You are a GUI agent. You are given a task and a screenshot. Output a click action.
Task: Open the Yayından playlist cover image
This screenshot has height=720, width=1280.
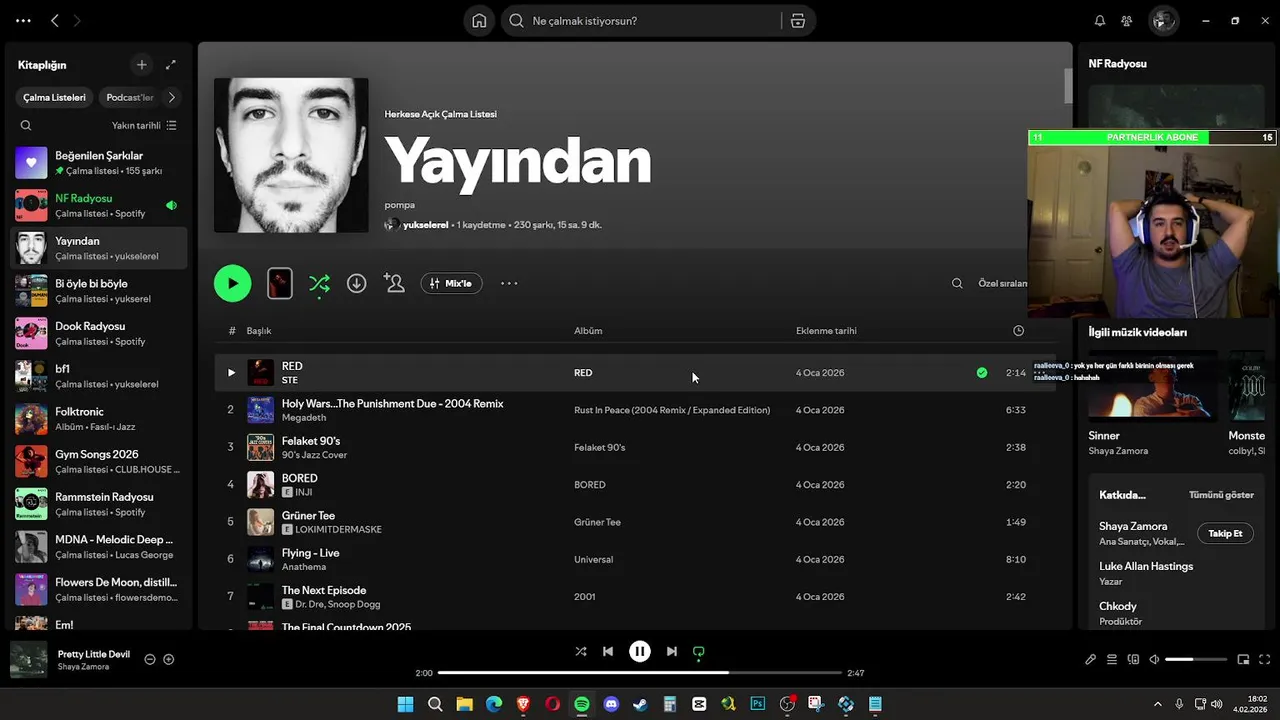click(291, 155)
